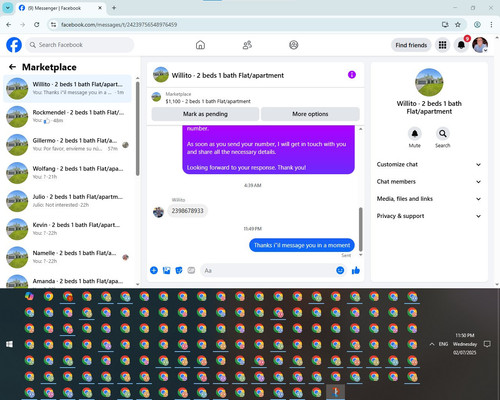Open the purple conversation information icon

tap(352, 75)
